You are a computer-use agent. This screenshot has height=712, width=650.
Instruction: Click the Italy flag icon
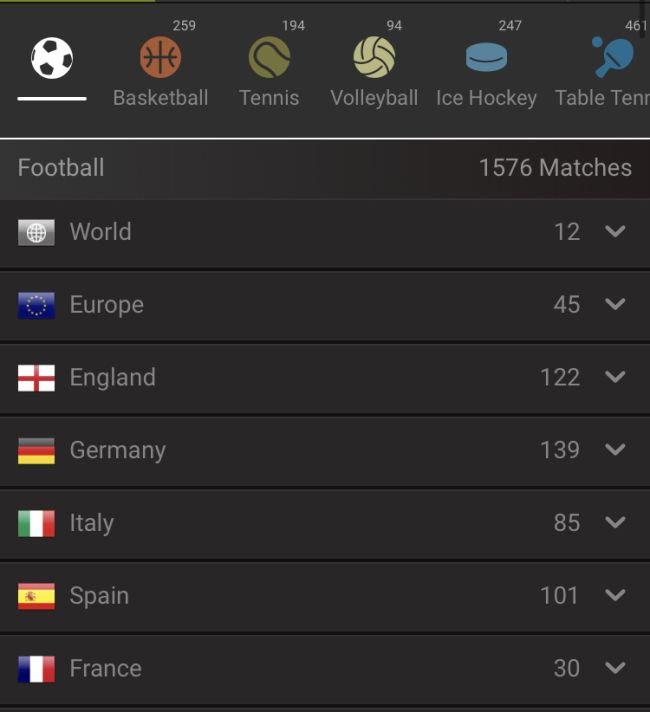(x=36, y=524)
